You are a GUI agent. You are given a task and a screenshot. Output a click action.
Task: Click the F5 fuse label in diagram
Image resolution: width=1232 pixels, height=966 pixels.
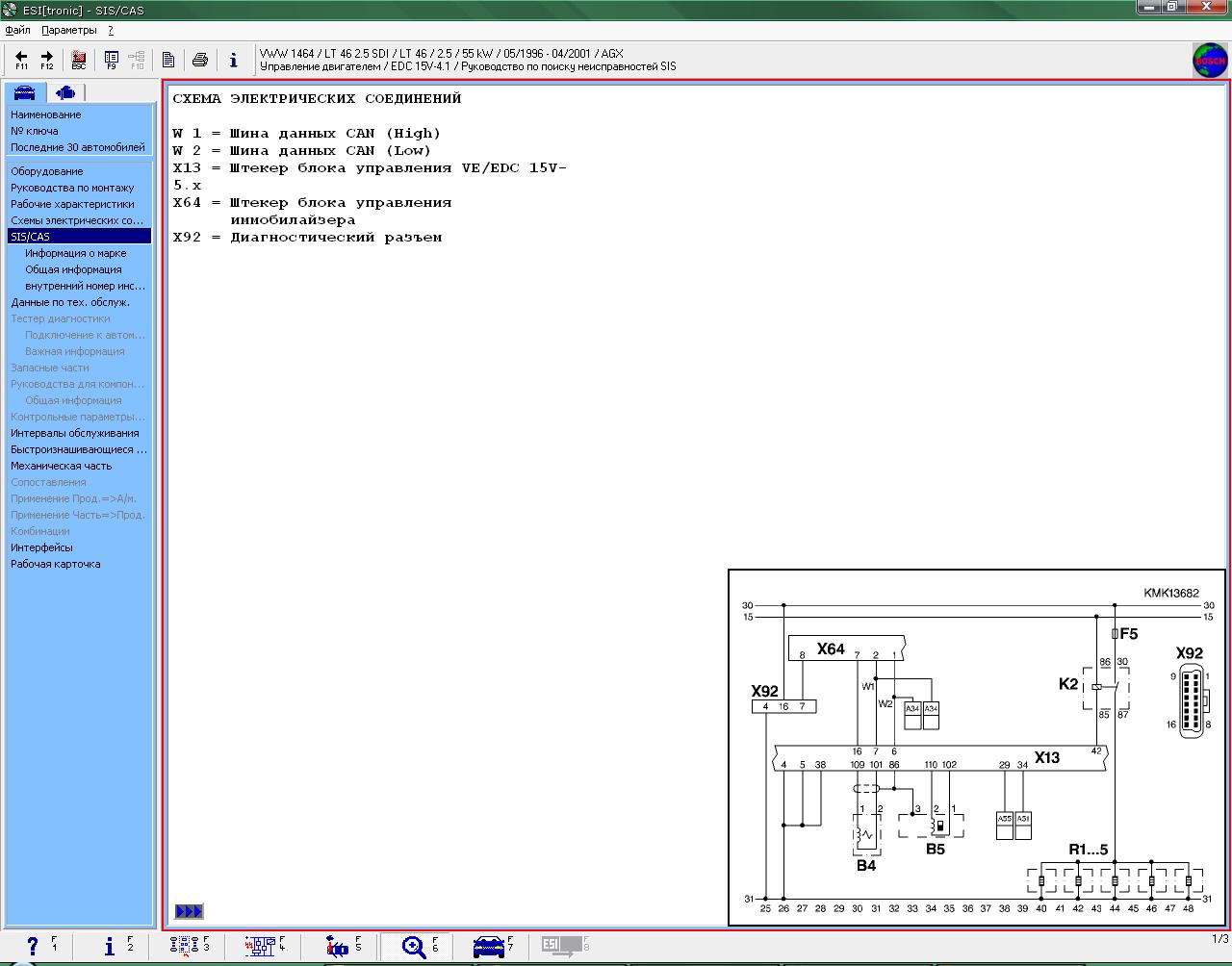pyautogui.click(x=1128, y=634)
